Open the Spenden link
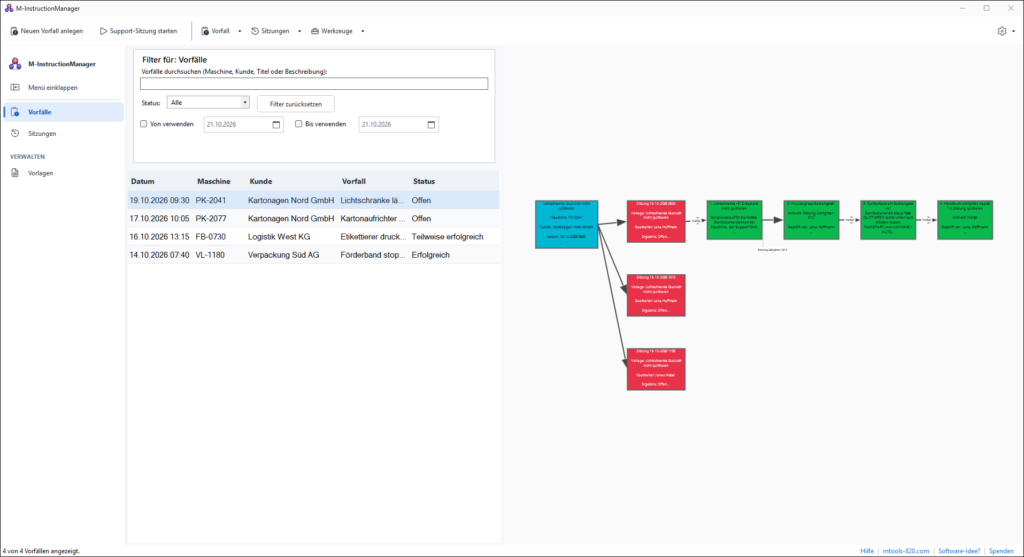This screenshot has height=557, width=1024. pos(1001,551)
